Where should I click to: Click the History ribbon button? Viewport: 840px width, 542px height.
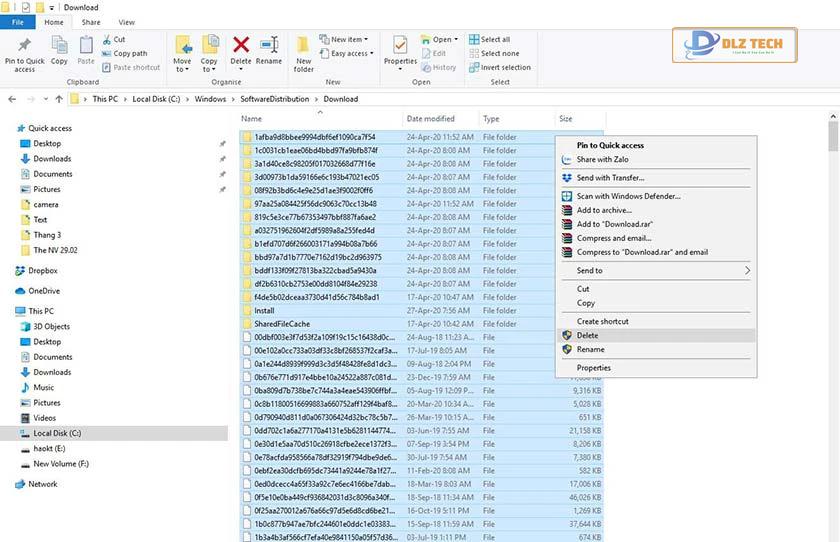[x=439, y=67]
